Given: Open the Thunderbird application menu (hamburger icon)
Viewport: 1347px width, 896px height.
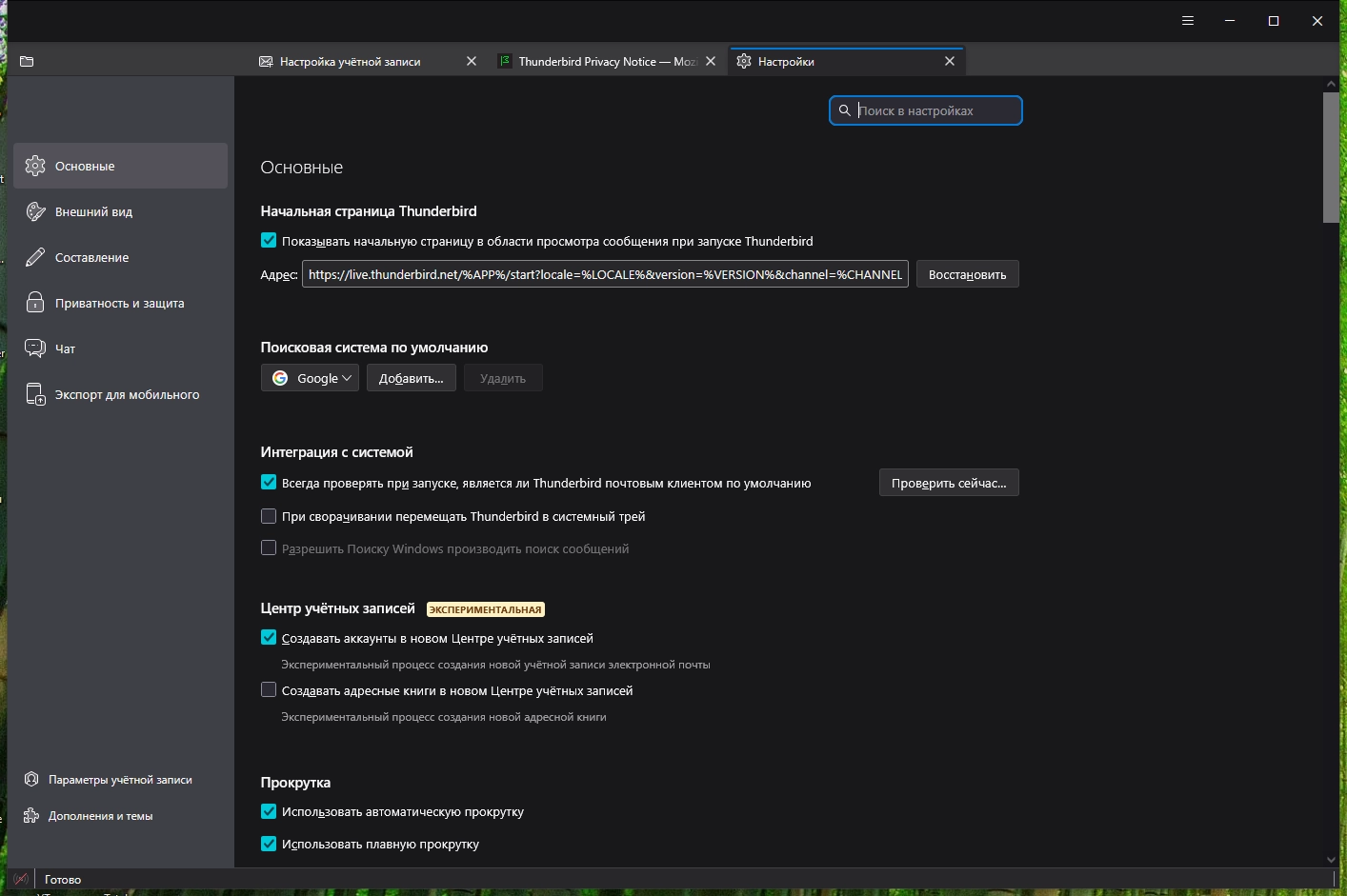Looking at the screenshot, I should coord(1188,21).
